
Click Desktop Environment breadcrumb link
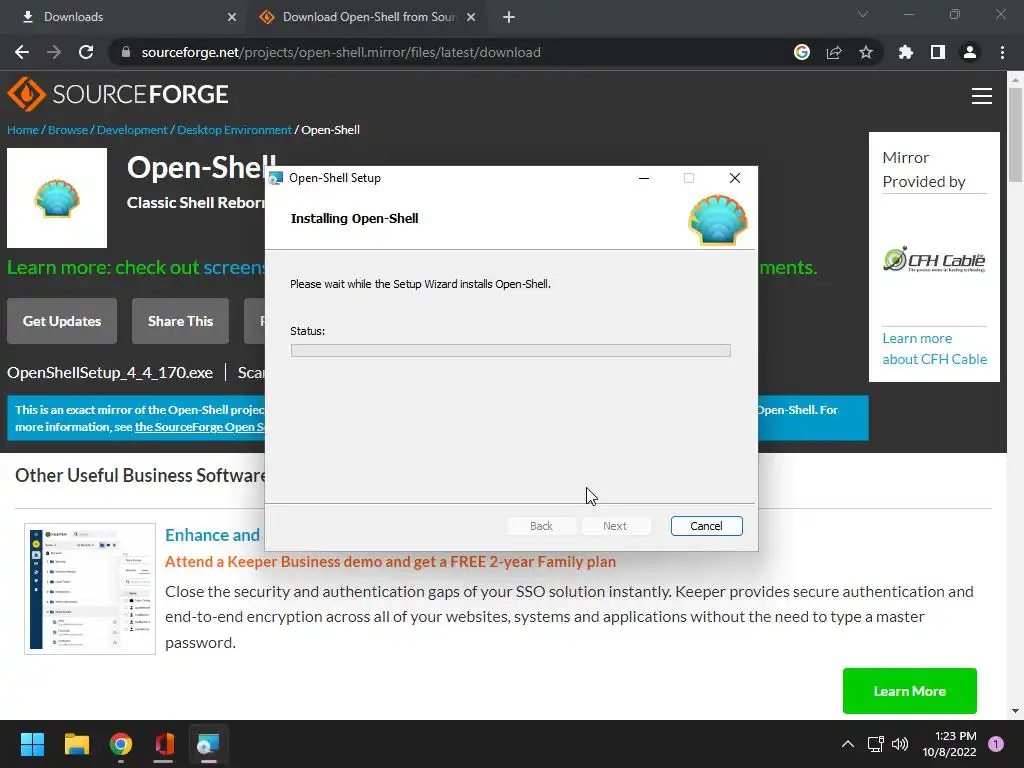click(x=234, y=130)
